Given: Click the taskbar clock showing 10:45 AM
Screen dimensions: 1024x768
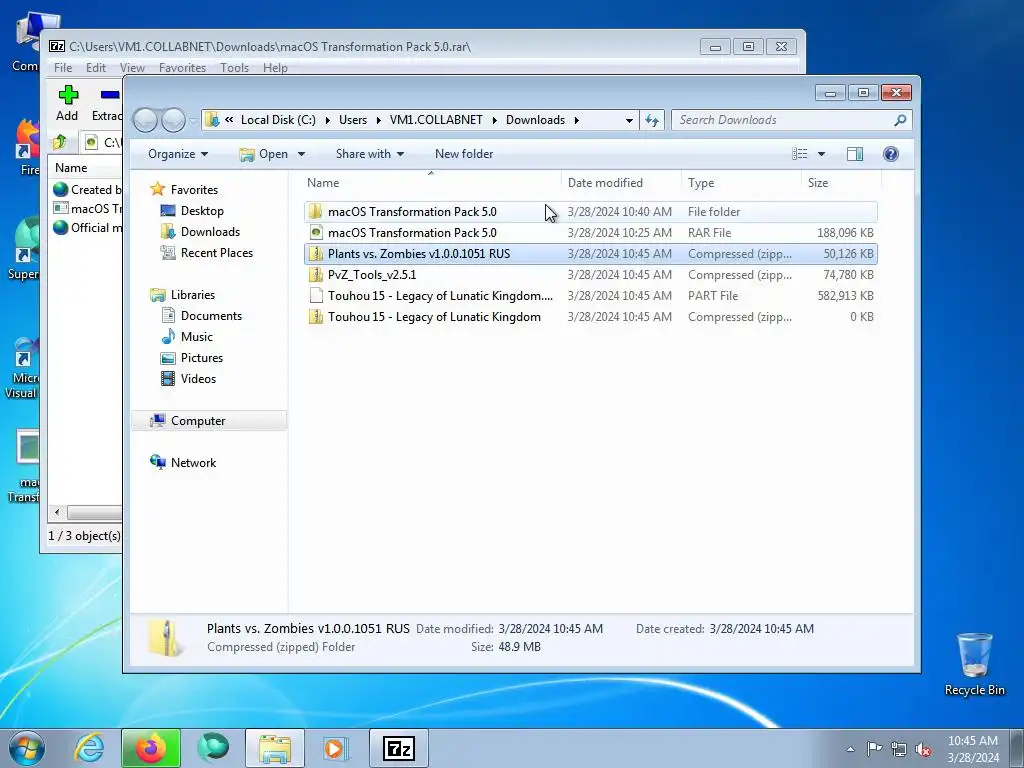Looking at the screenshot, I should click(x=972, y=749).
